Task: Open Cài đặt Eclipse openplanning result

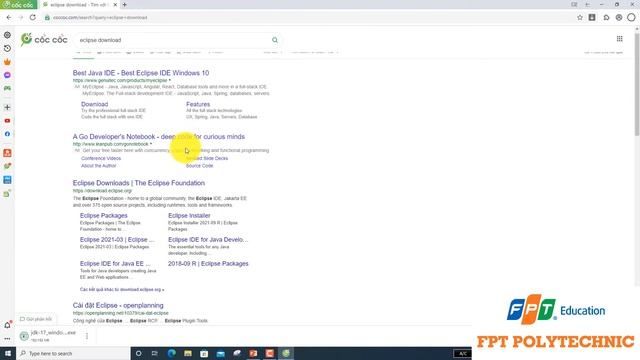Action: [x=118, y=305]
